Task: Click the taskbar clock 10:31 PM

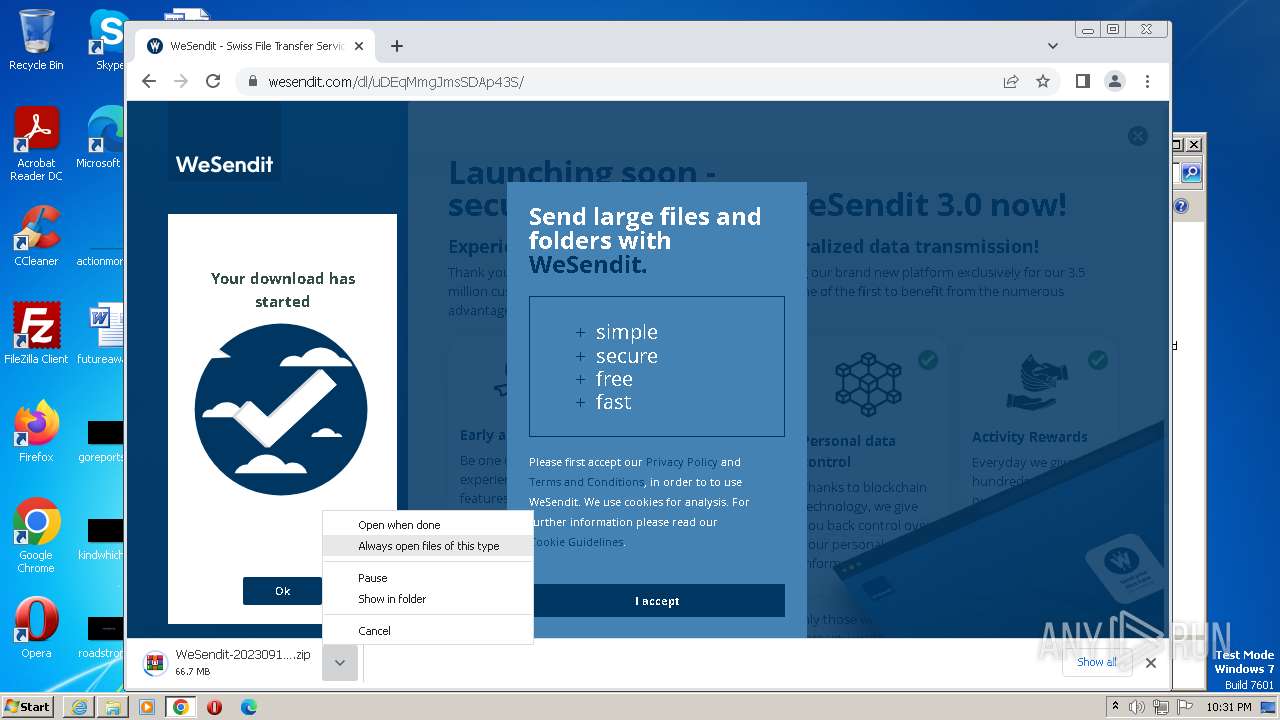Action: tap(1228, 707)
